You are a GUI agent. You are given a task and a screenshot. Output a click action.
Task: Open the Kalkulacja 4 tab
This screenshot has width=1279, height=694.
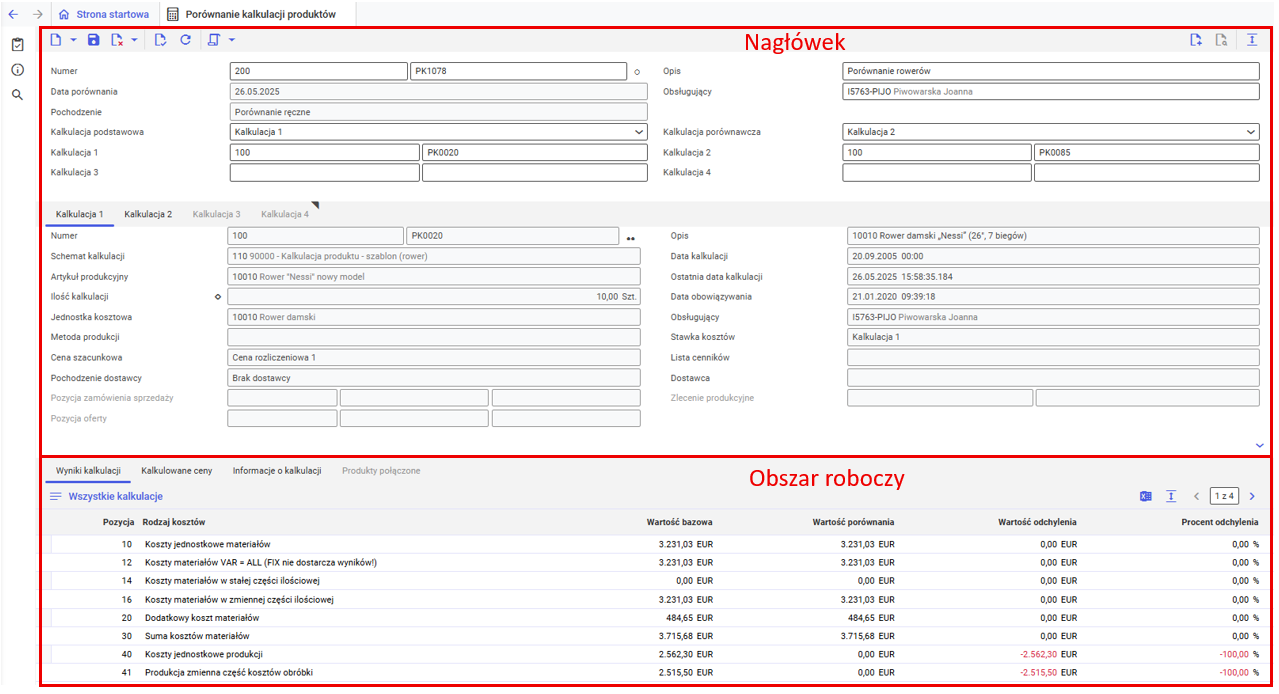click(285, 214)
